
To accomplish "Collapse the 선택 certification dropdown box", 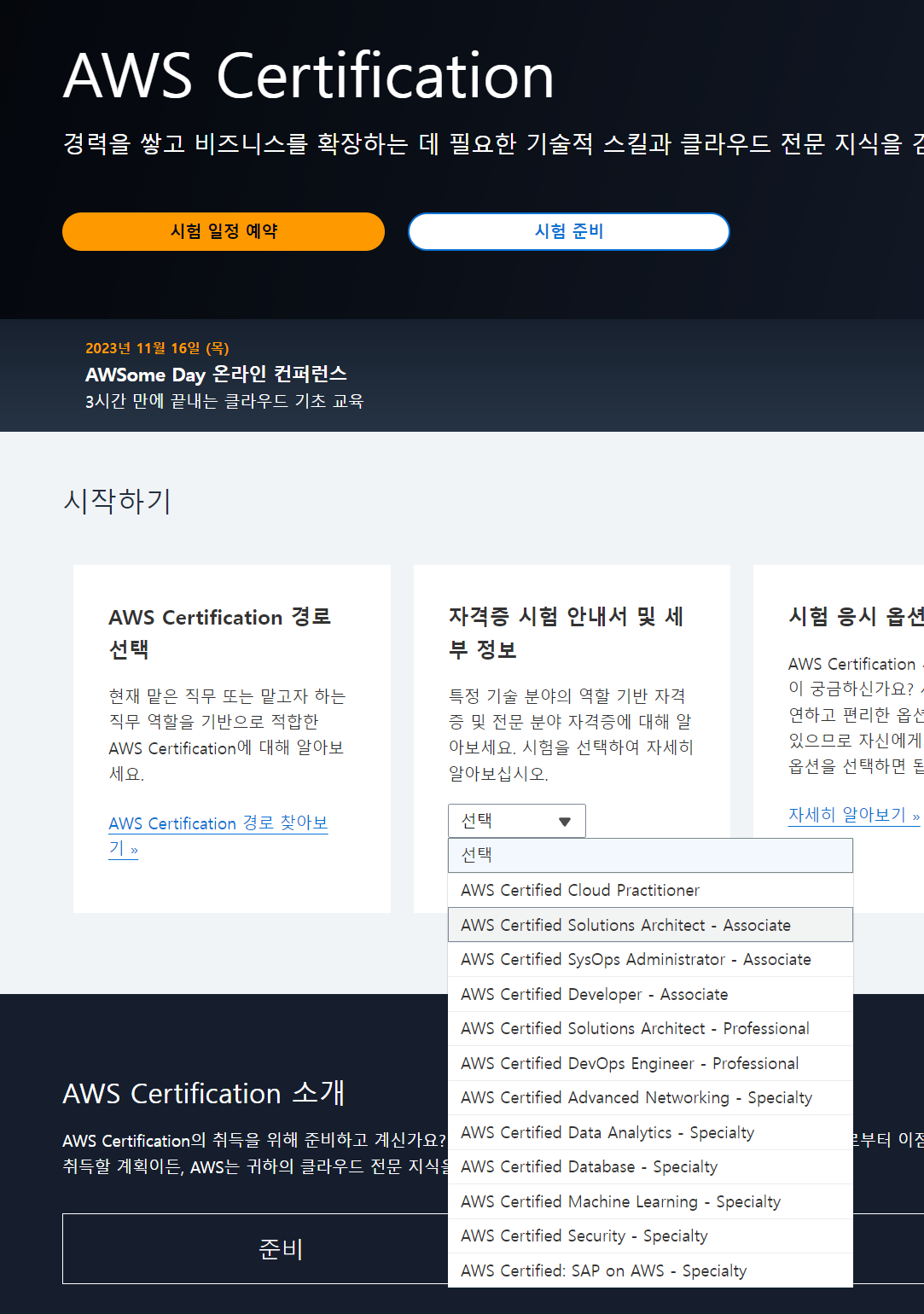I will (517, 821).
